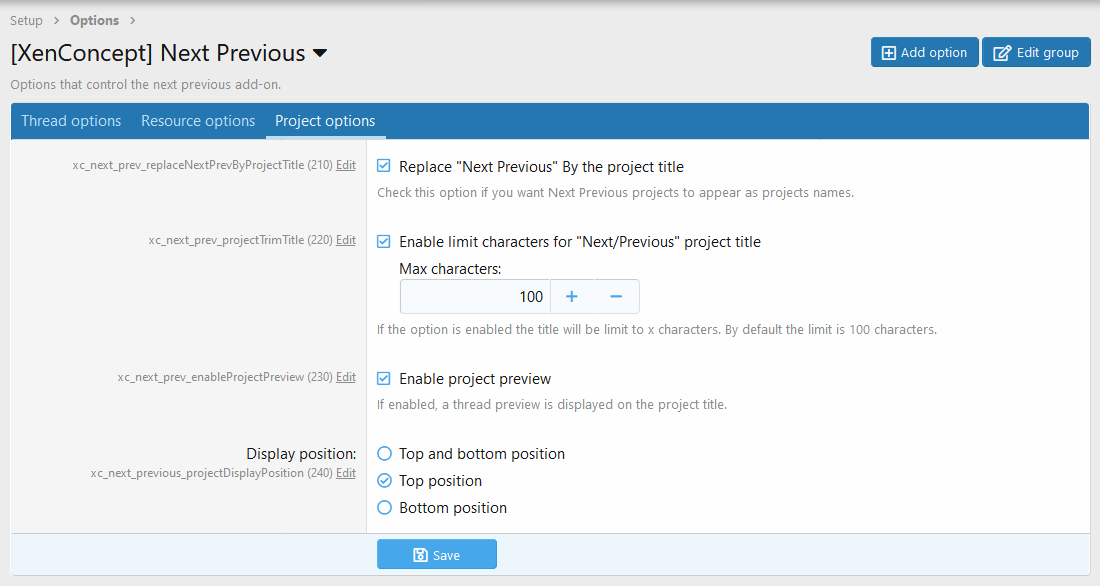This screenshot has width=1100, height=586.
Task: Toggle Enable limit characters for project title
Action: [x=384, y=241]
